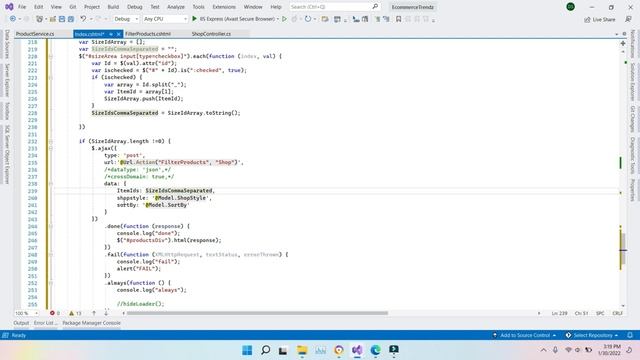The height and width of the screenshot is (360, 640).
Task: Click Select Repository
Action: click(592, 335)
